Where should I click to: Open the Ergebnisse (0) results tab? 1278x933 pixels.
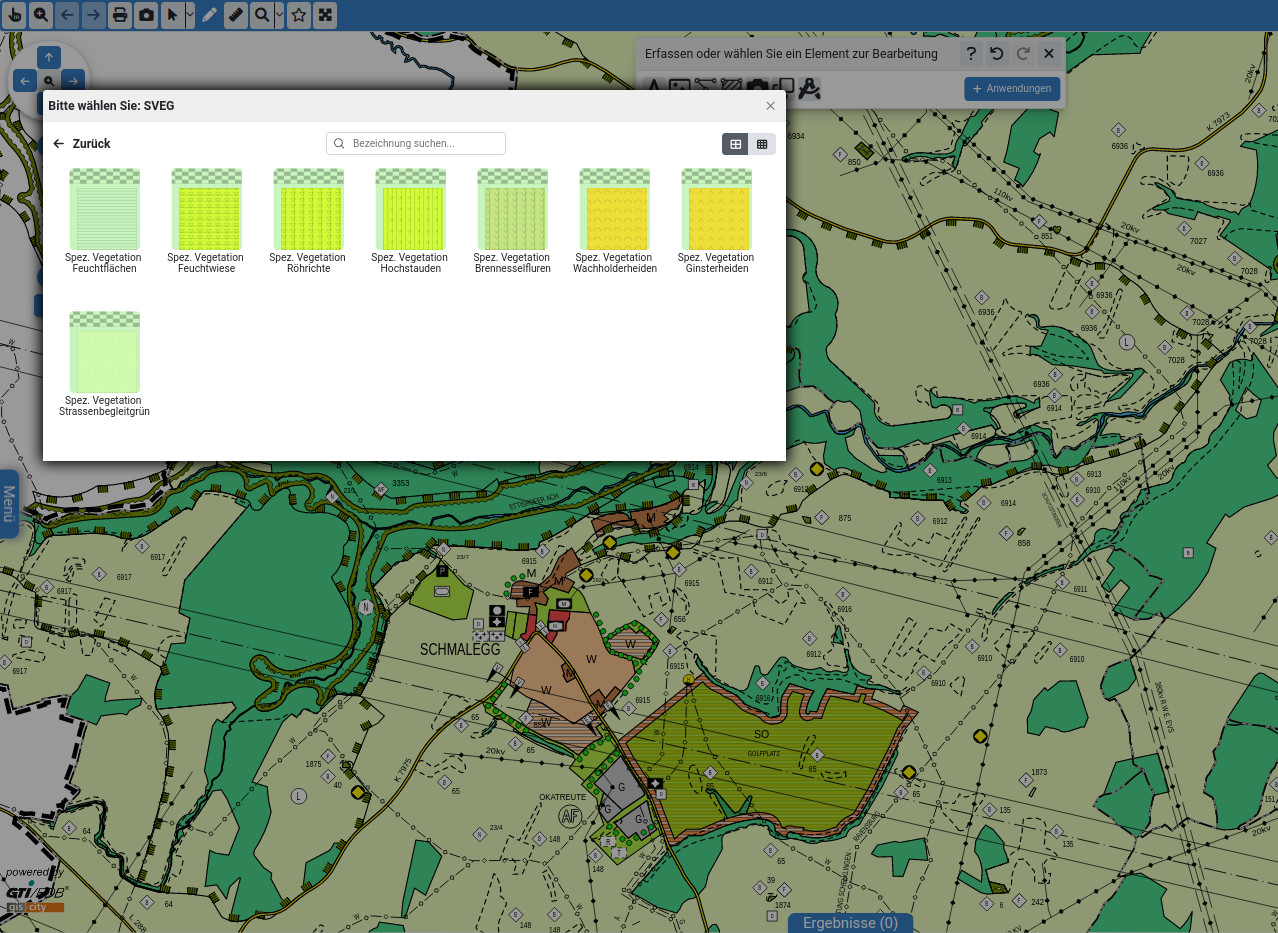click(850, 923)
